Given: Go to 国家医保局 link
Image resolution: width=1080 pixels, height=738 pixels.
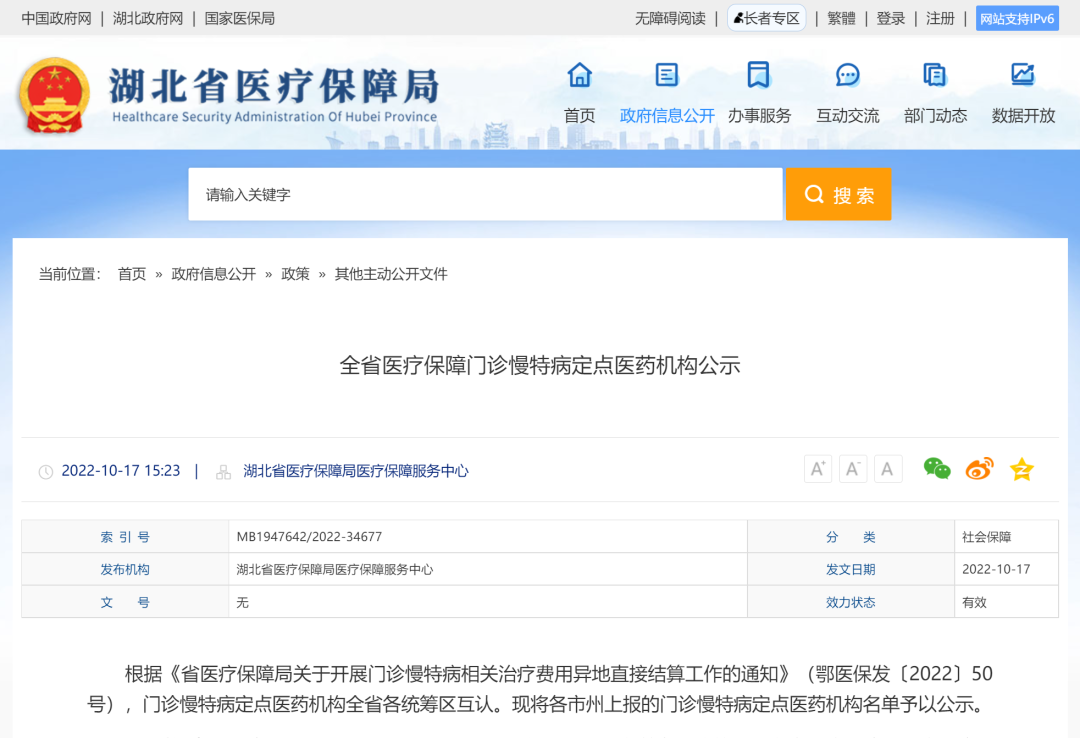Looking at the screenshot, I should click(x=239, y=18).
